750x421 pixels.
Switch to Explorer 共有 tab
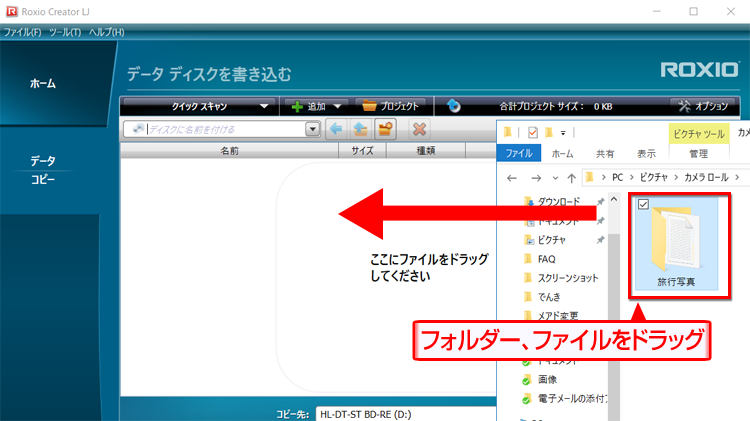pos(605,154)
